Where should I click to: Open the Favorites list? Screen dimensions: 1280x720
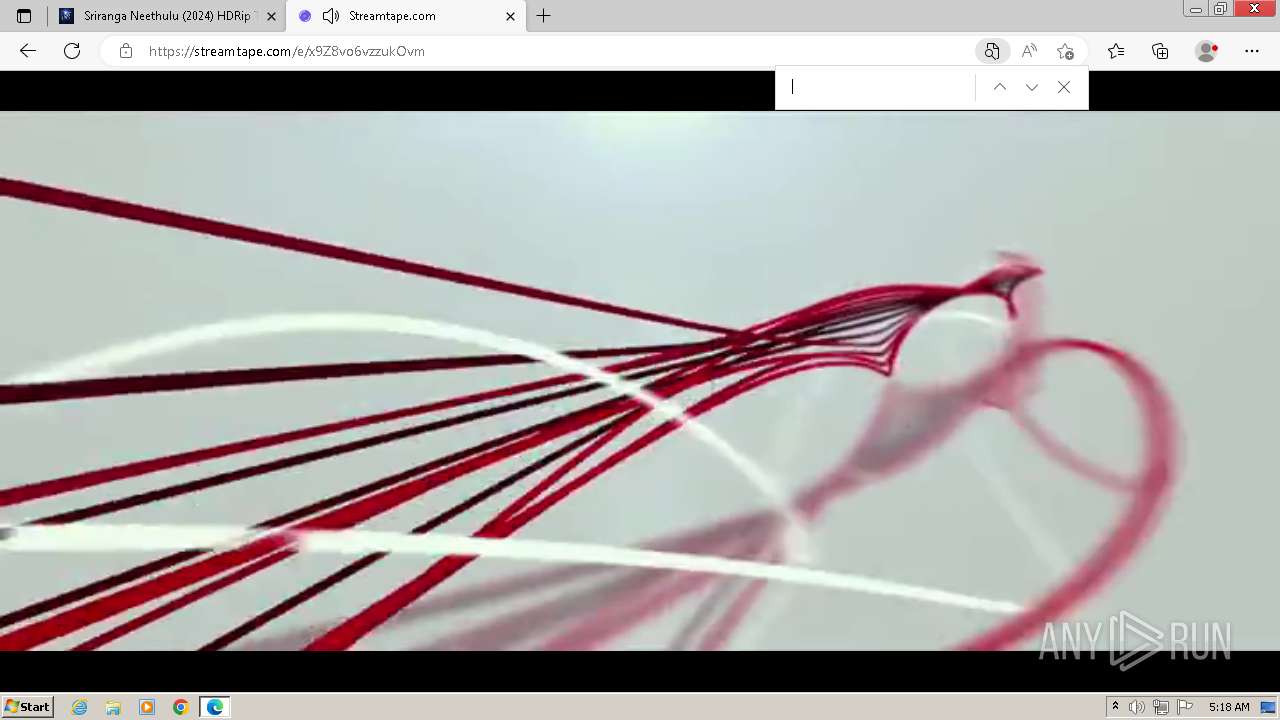coord(1116,51)
